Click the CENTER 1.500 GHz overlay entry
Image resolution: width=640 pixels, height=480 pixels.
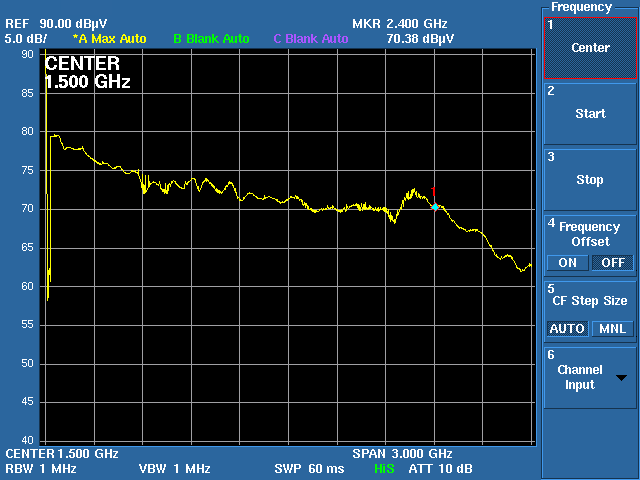87,73
